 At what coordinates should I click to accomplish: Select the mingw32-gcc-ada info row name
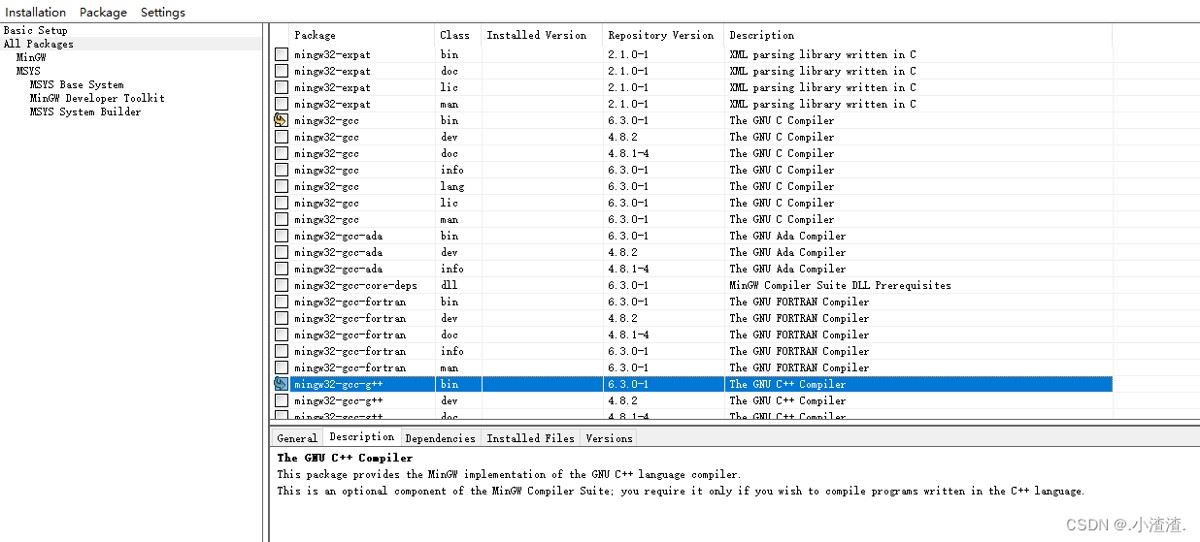[x=338, y=269]
